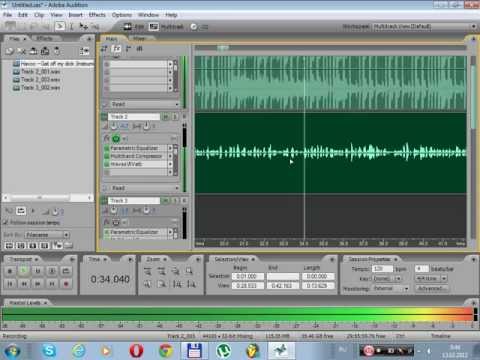Open the 4/4 time signature dropdown
This screenshot has height=360, width=480.
[x=431, y=278]
